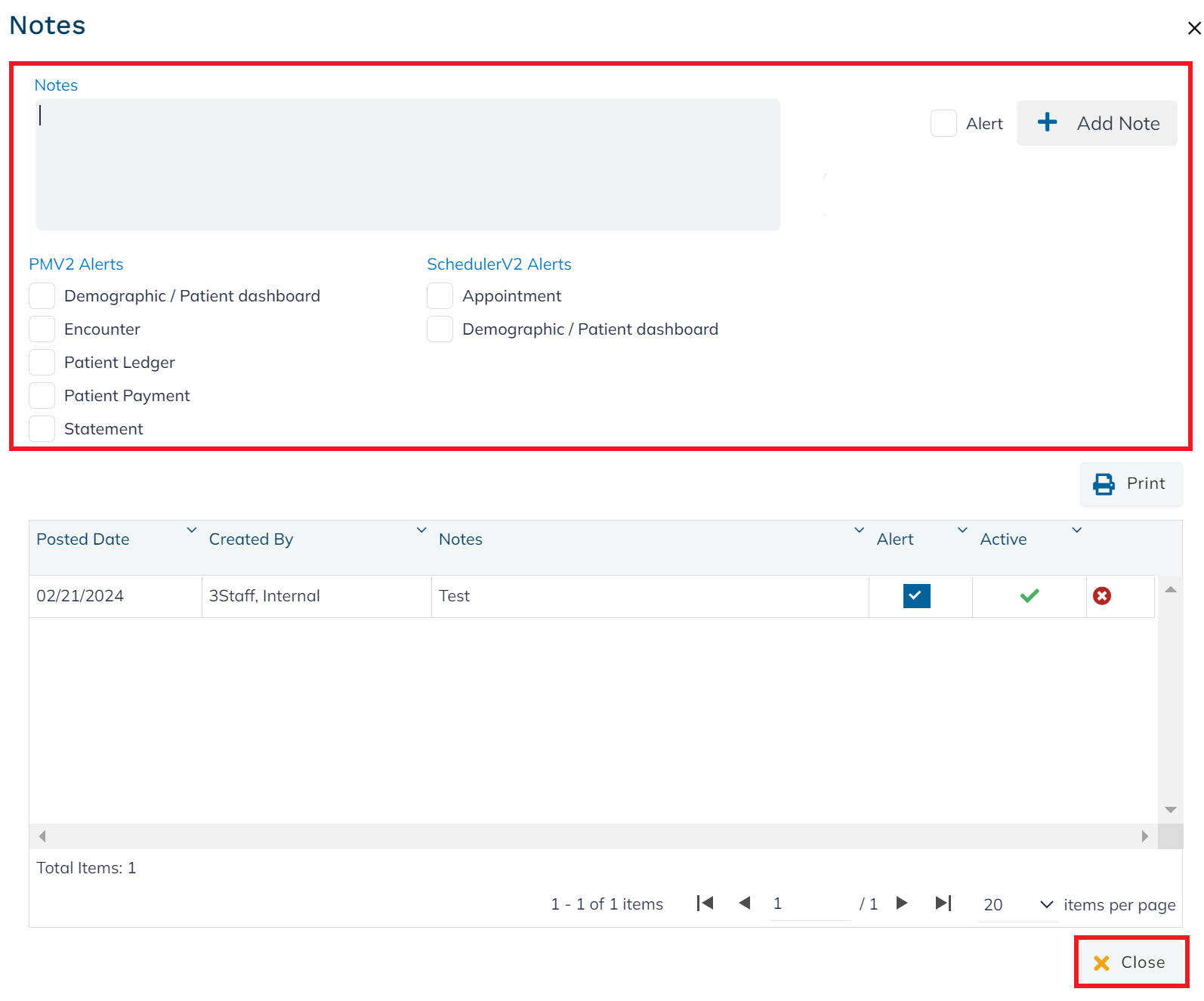Screen dimensions: 1204x1001
Task: Go to the previous page arrow
Action: coord(745,904)
